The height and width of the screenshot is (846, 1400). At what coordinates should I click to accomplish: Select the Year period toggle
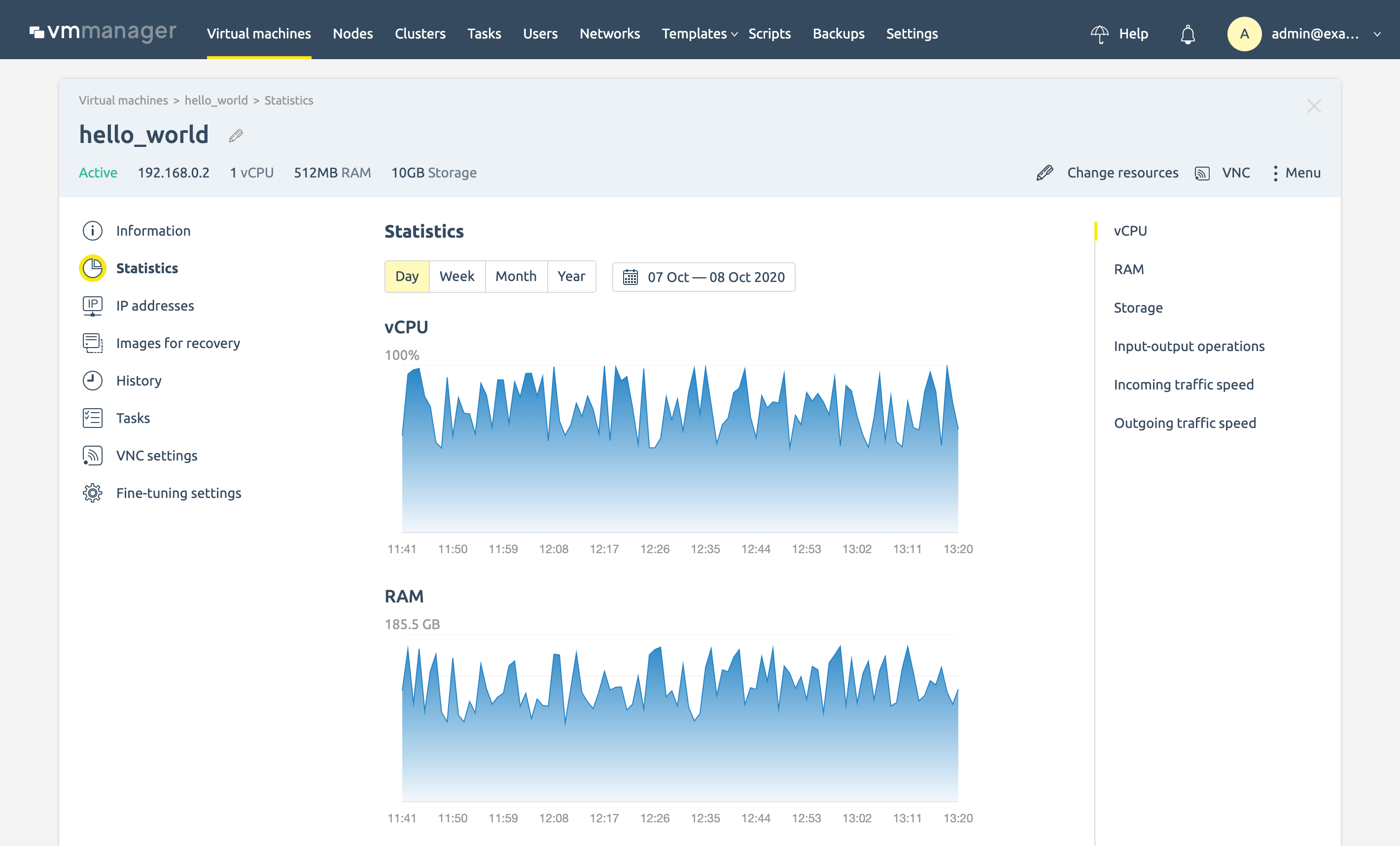(571, 277)
